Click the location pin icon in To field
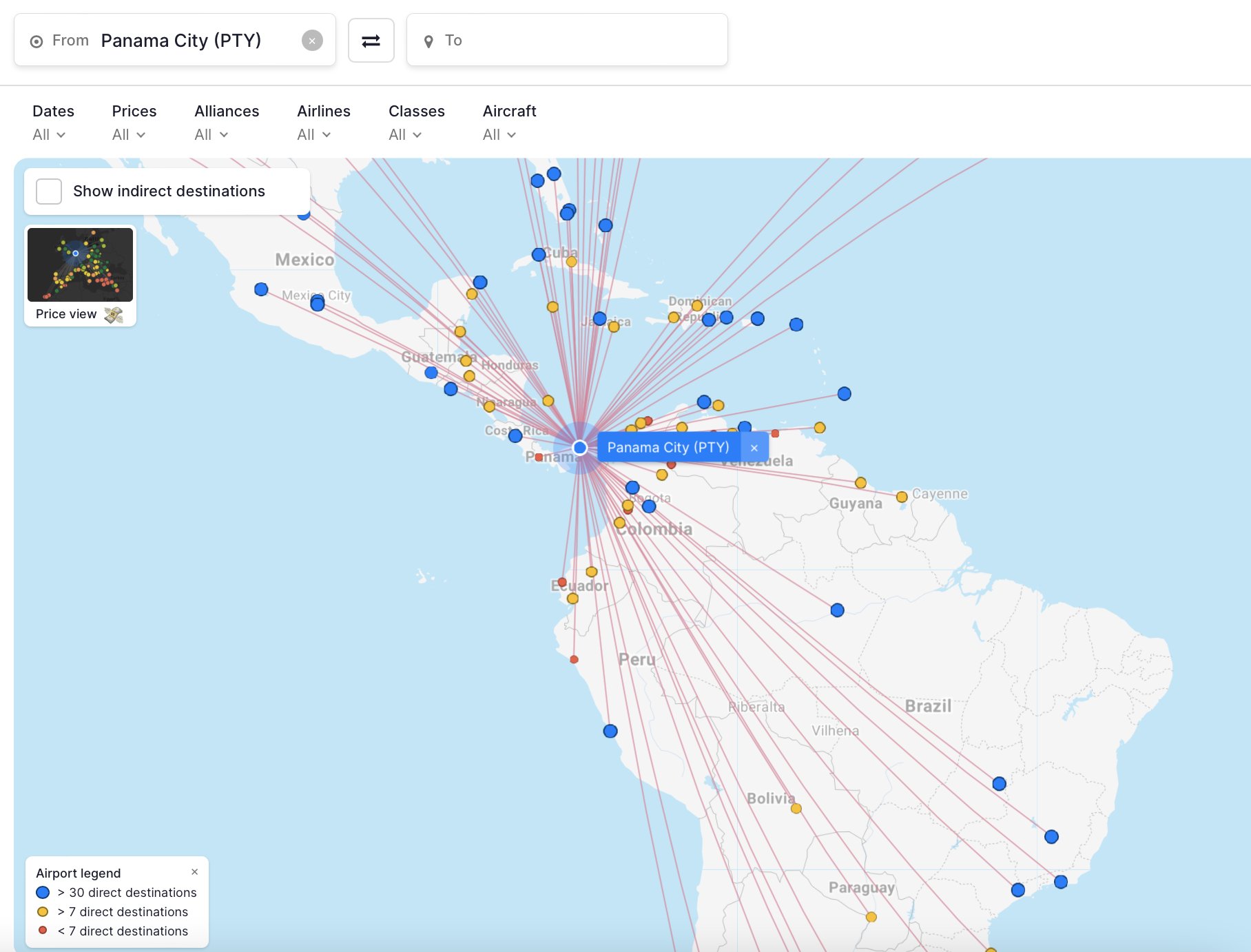 tap(428, 41)
